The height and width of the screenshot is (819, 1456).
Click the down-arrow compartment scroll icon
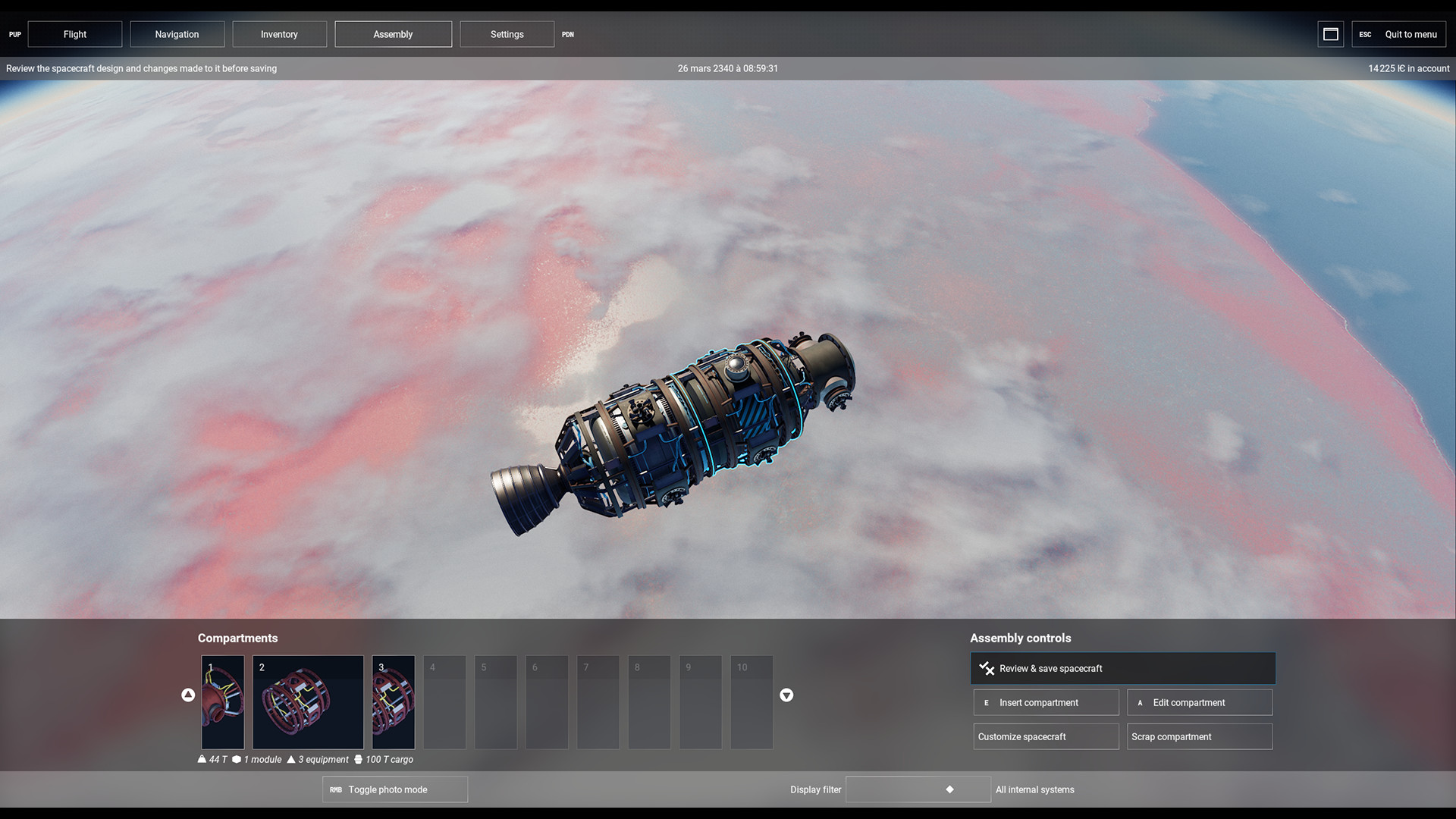pos(786,695)
